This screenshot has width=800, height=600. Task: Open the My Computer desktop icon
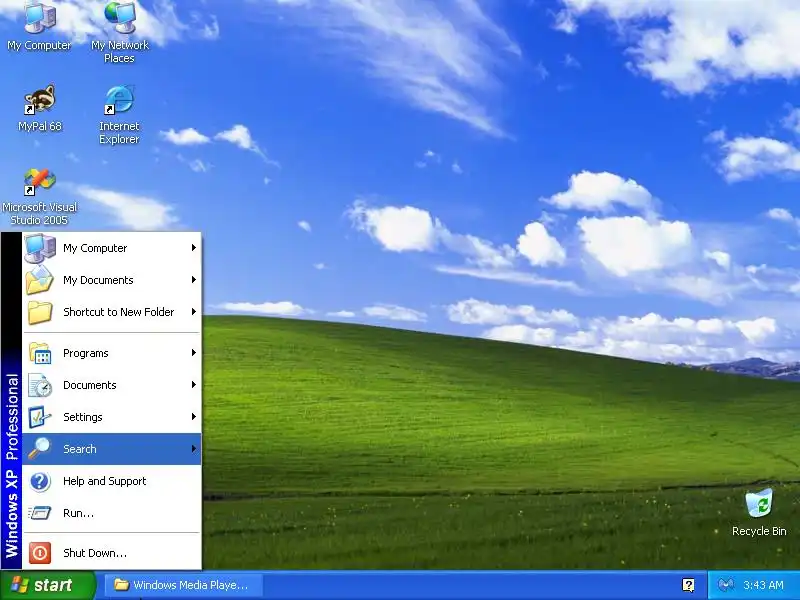tap(39, 26)
